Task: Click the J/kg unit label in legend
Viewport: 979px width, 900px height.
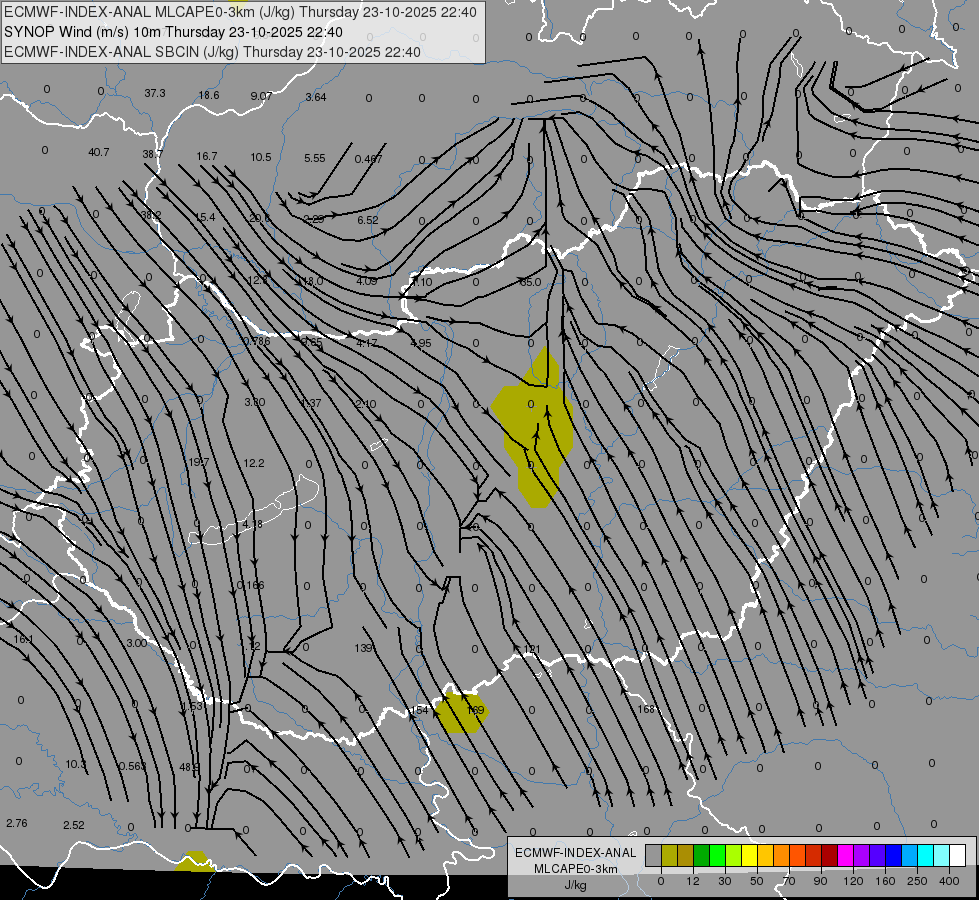Action: (575, 884)
